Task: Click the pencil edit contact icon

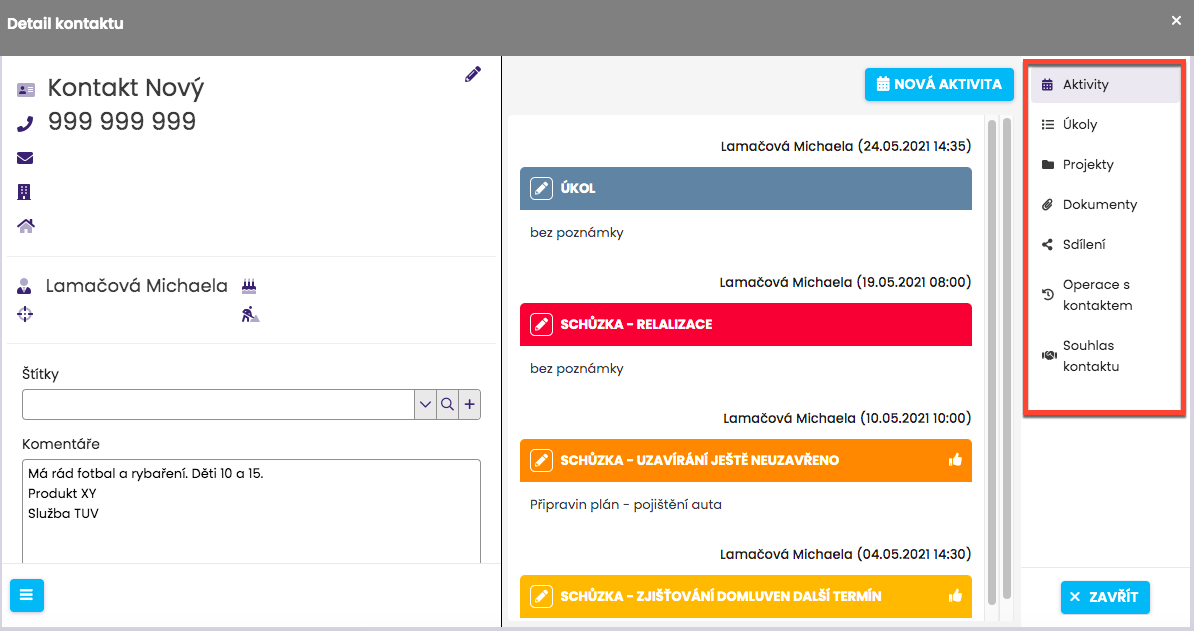Action: (x=473, y=74)
